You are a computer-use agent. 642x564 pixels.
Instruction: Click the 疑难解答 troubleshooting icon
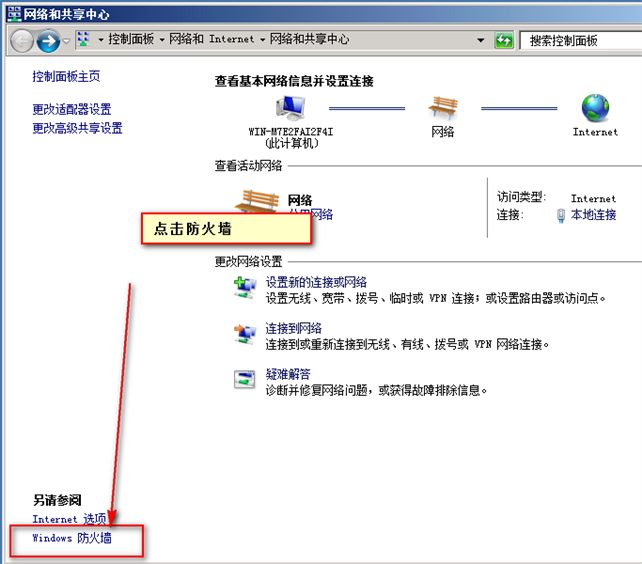pyautogui.click(x=244, y=379)
